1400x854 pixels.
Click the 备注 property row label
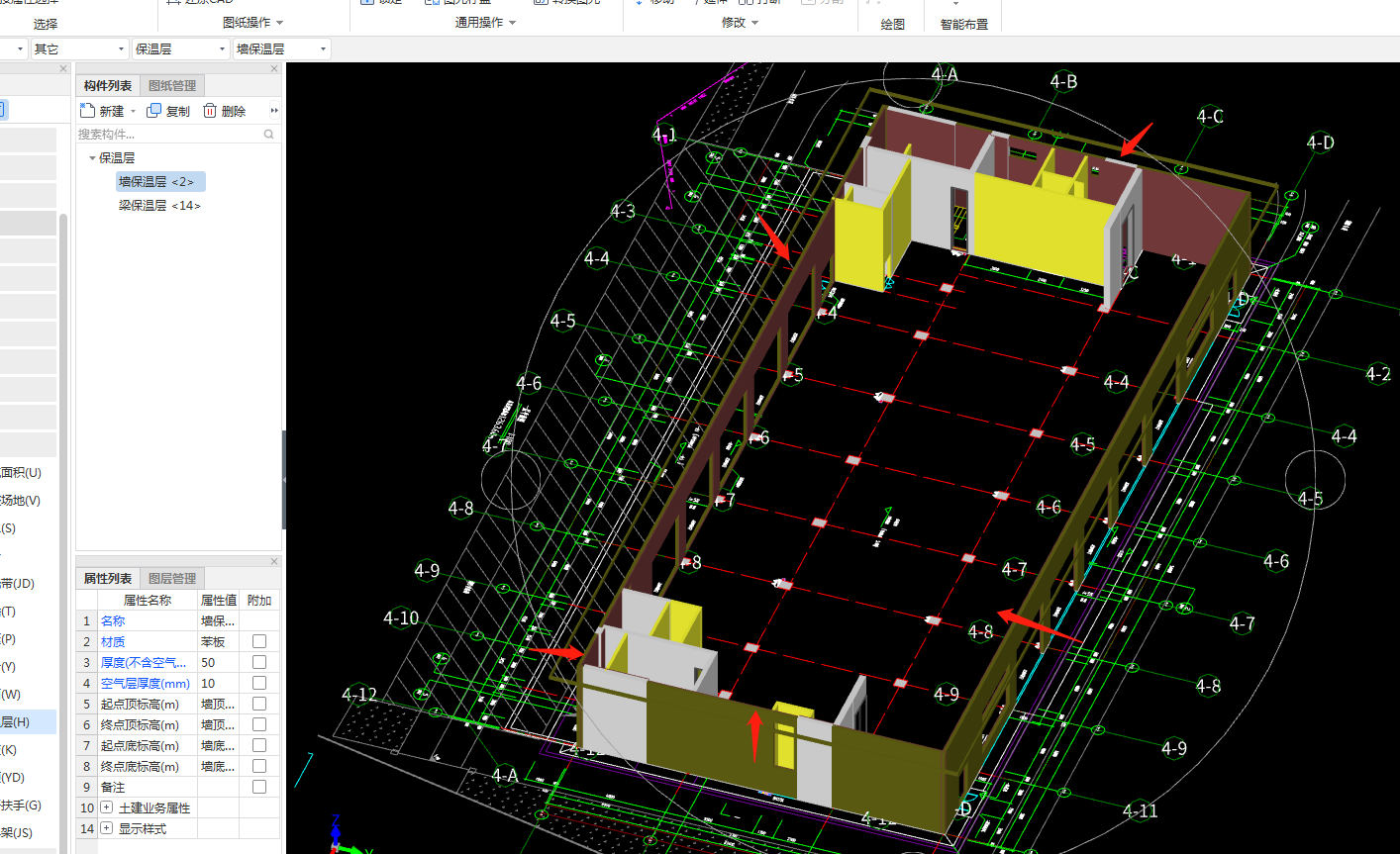point(113,787)
